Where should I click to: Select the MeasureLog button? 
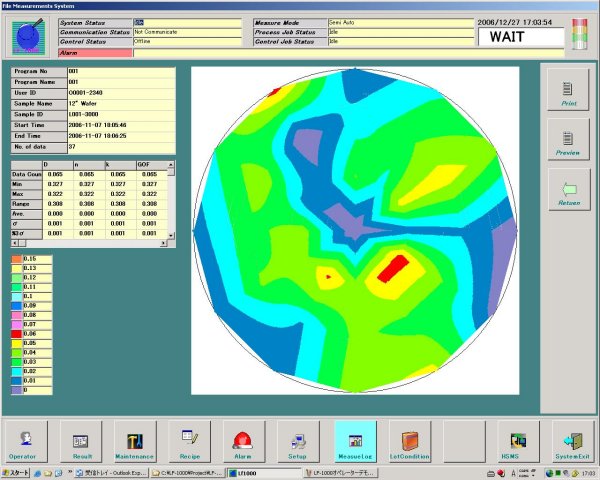(355, 441)
